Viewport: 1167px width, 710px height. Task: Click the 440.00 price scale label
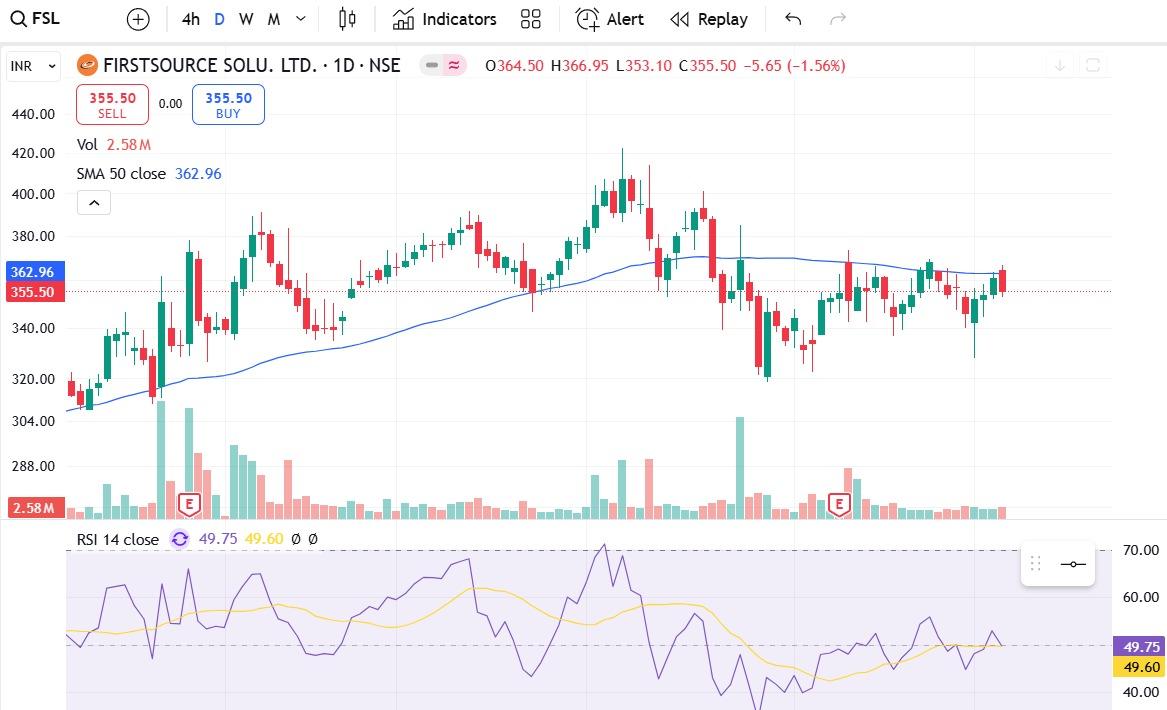[x=33, y=114]
